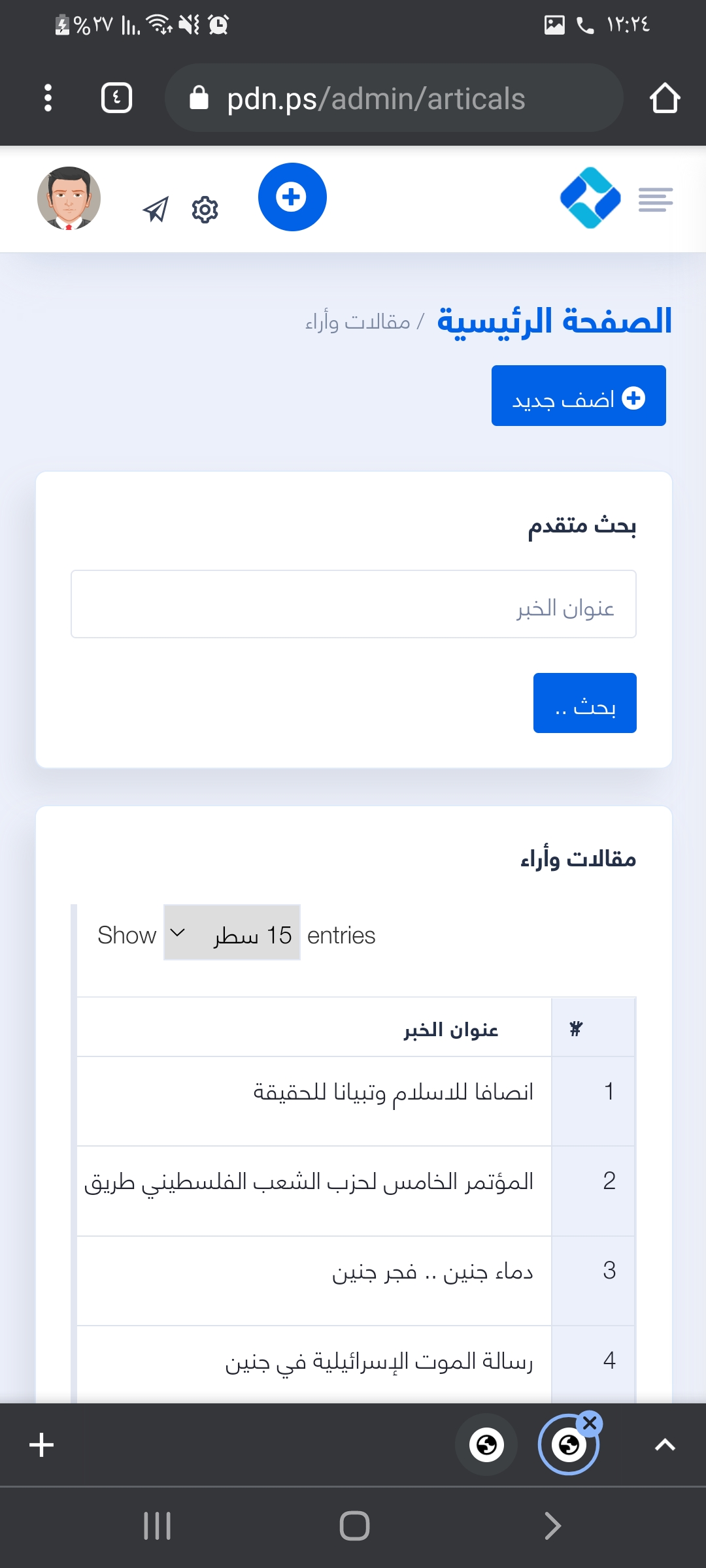
Task: Expand the bottom tab bar chevron
Action: click(x=665, y=1445)
